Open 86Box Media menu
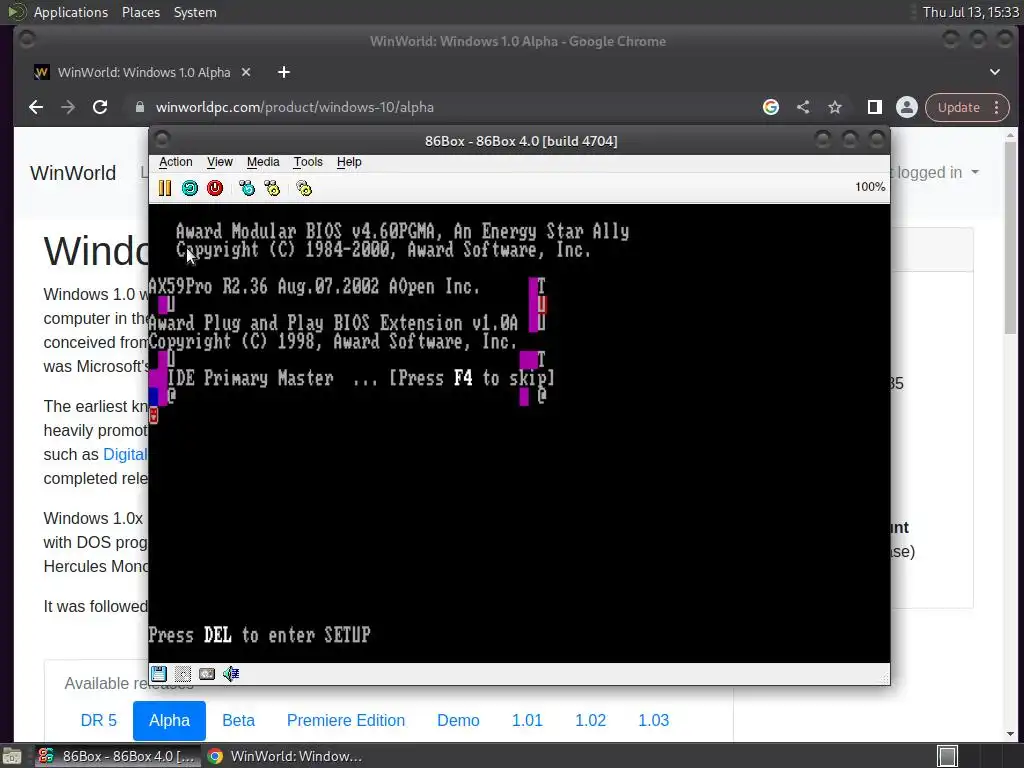Screen dimensions: 1024x768 (263, 162)
